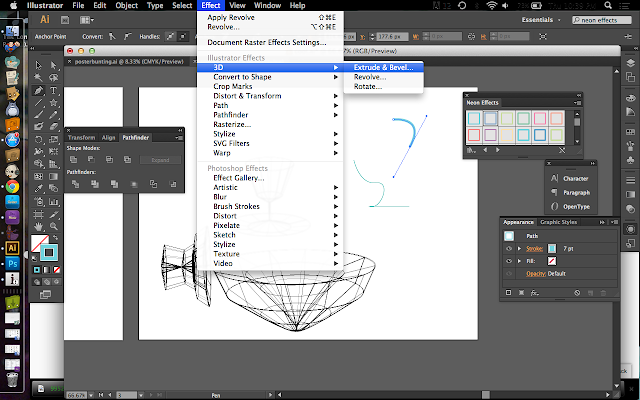Select the Star shape tool
The height and width of the screenshot is (400, 640).
[x=53, y=102]
